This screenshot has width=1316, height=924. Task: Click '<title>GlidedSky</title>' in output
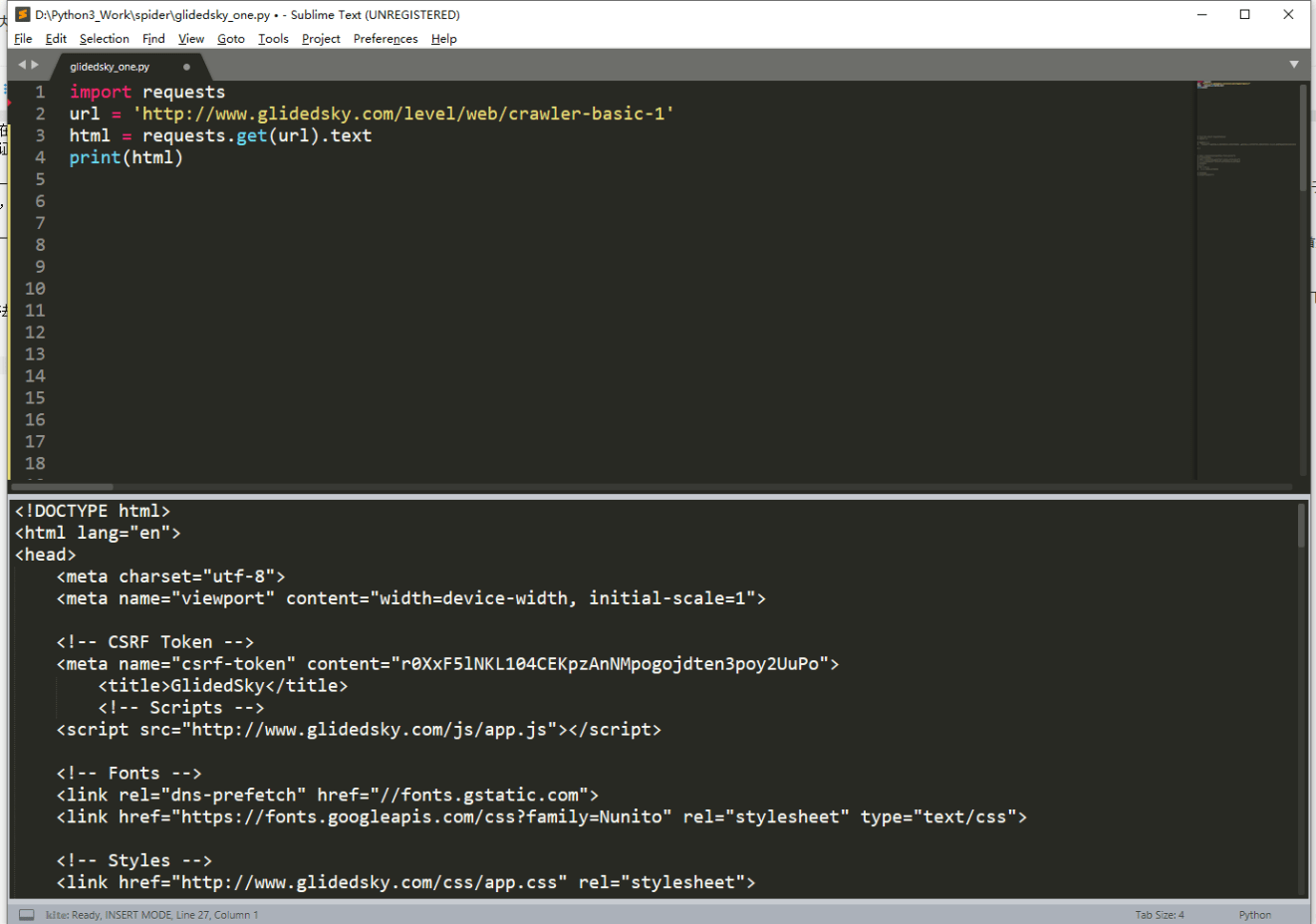tap(223, 686)
